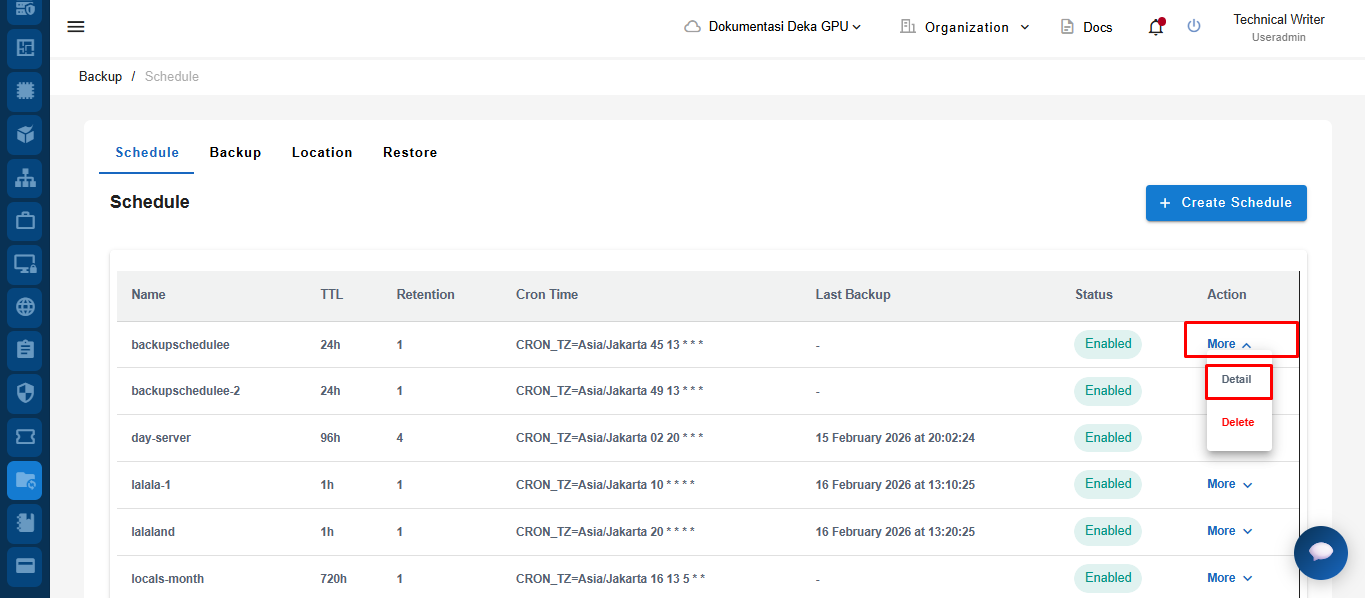Screen dimensions: 1365x598
Task: Collapse the More menu for backupschedulee
Action: 1229,344
